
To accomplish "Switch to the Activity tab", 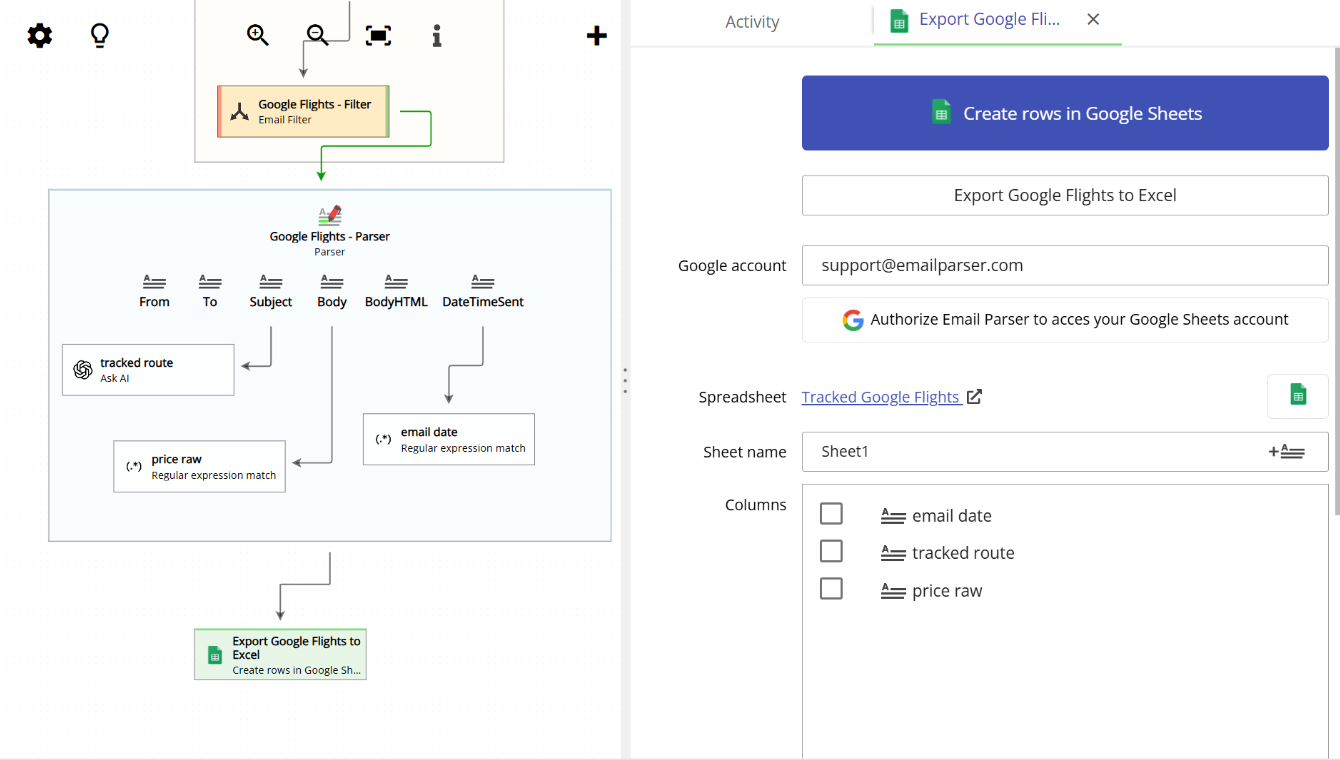I will [752, 21].
